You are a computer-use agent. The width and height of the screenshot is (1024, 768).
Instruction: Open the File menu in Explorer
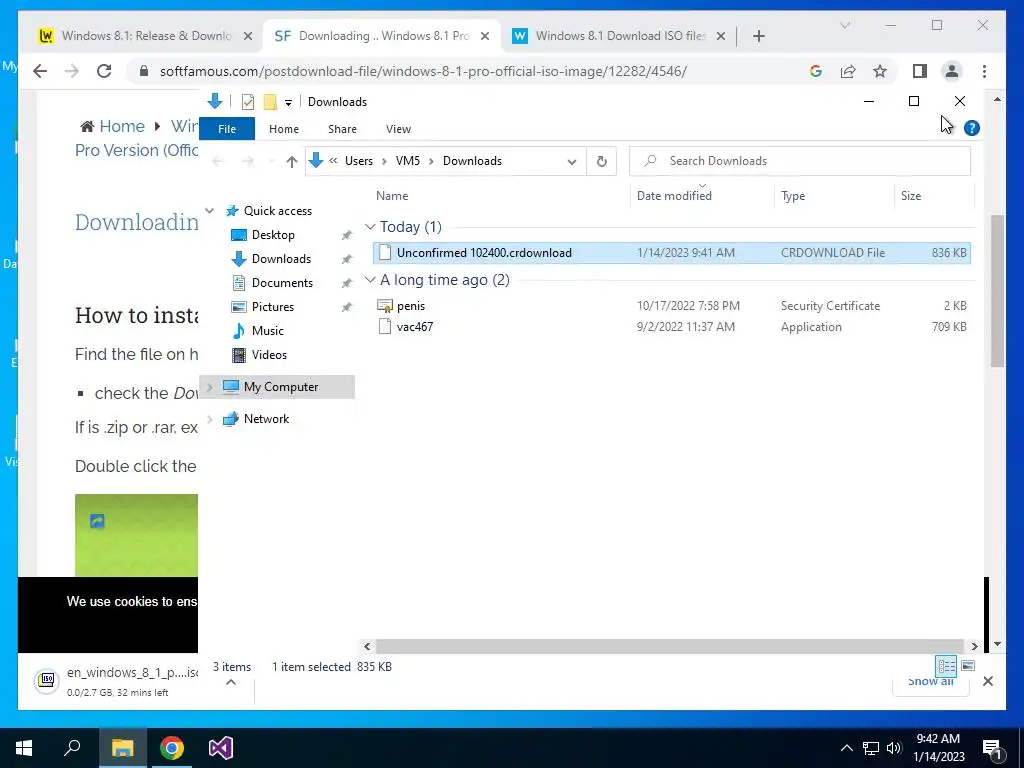[227, 129]
